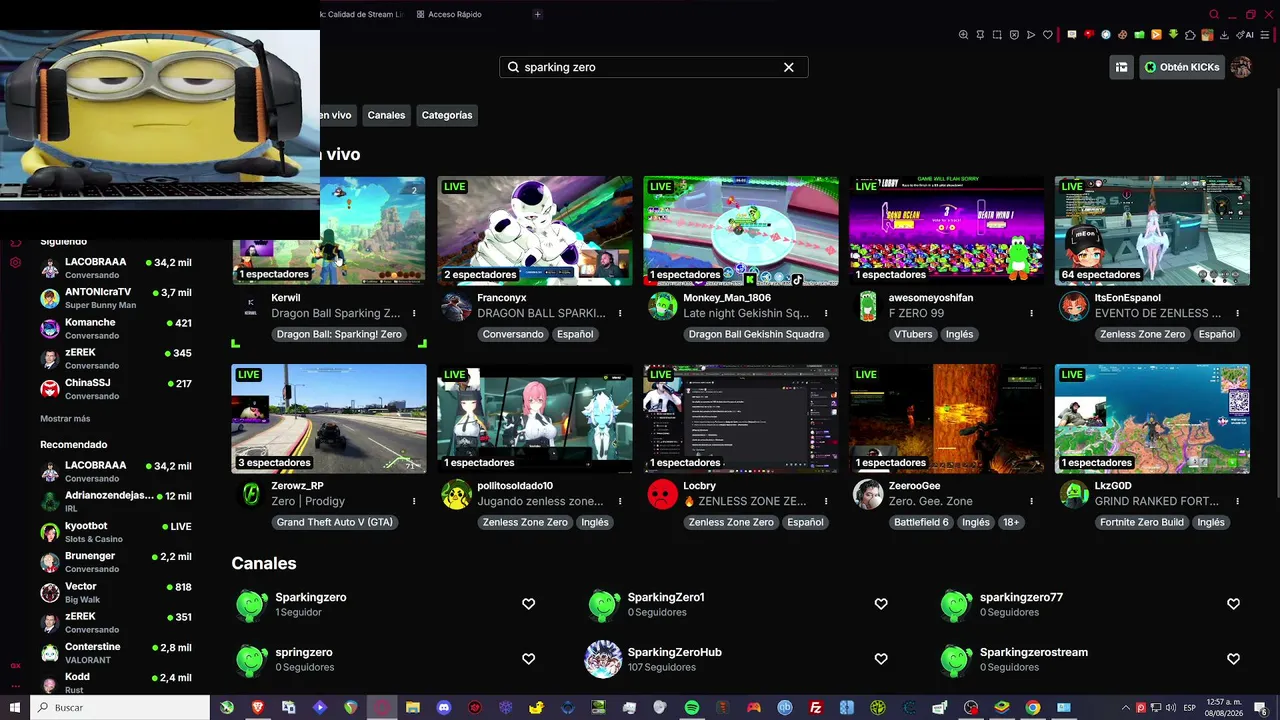
Task: Click the Windows Start button
Action: point(15,707)
